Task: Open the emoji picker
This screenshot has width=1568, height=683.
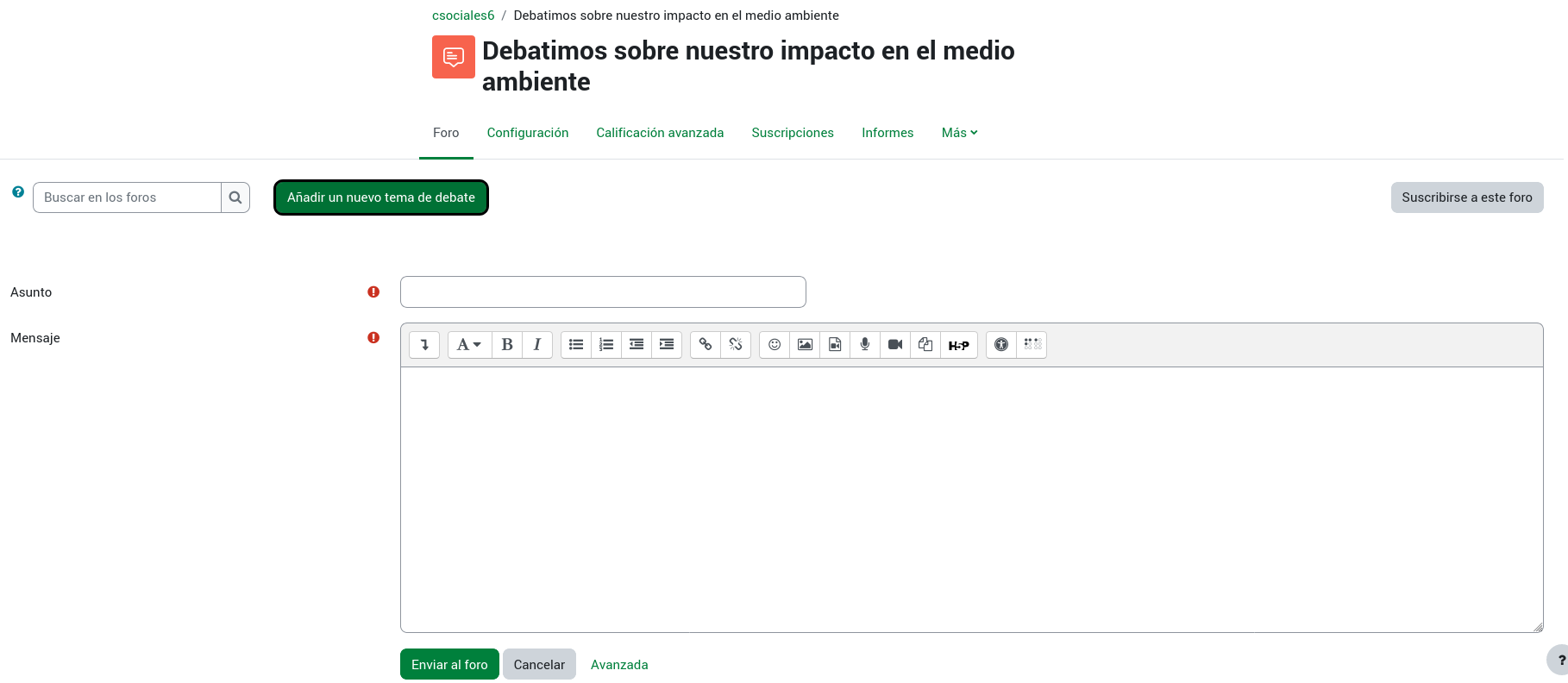Action: click(775, 345)
